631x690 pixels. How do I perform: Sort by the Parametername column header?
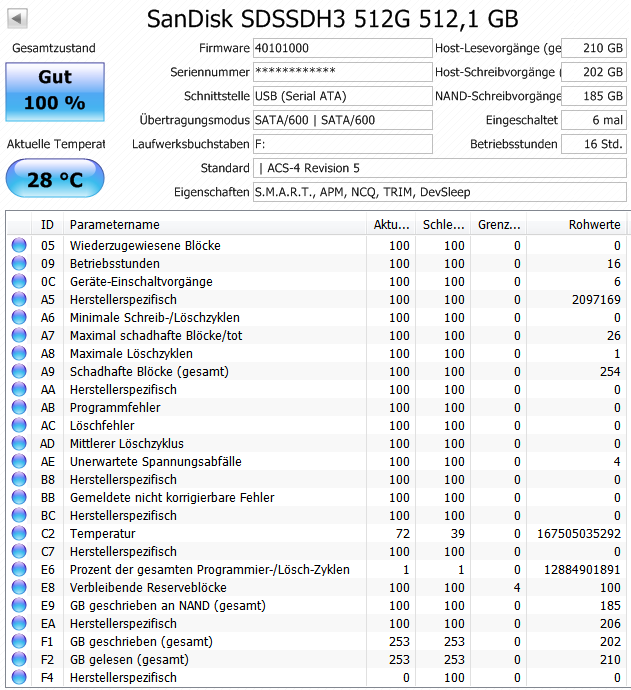point(215,224)
